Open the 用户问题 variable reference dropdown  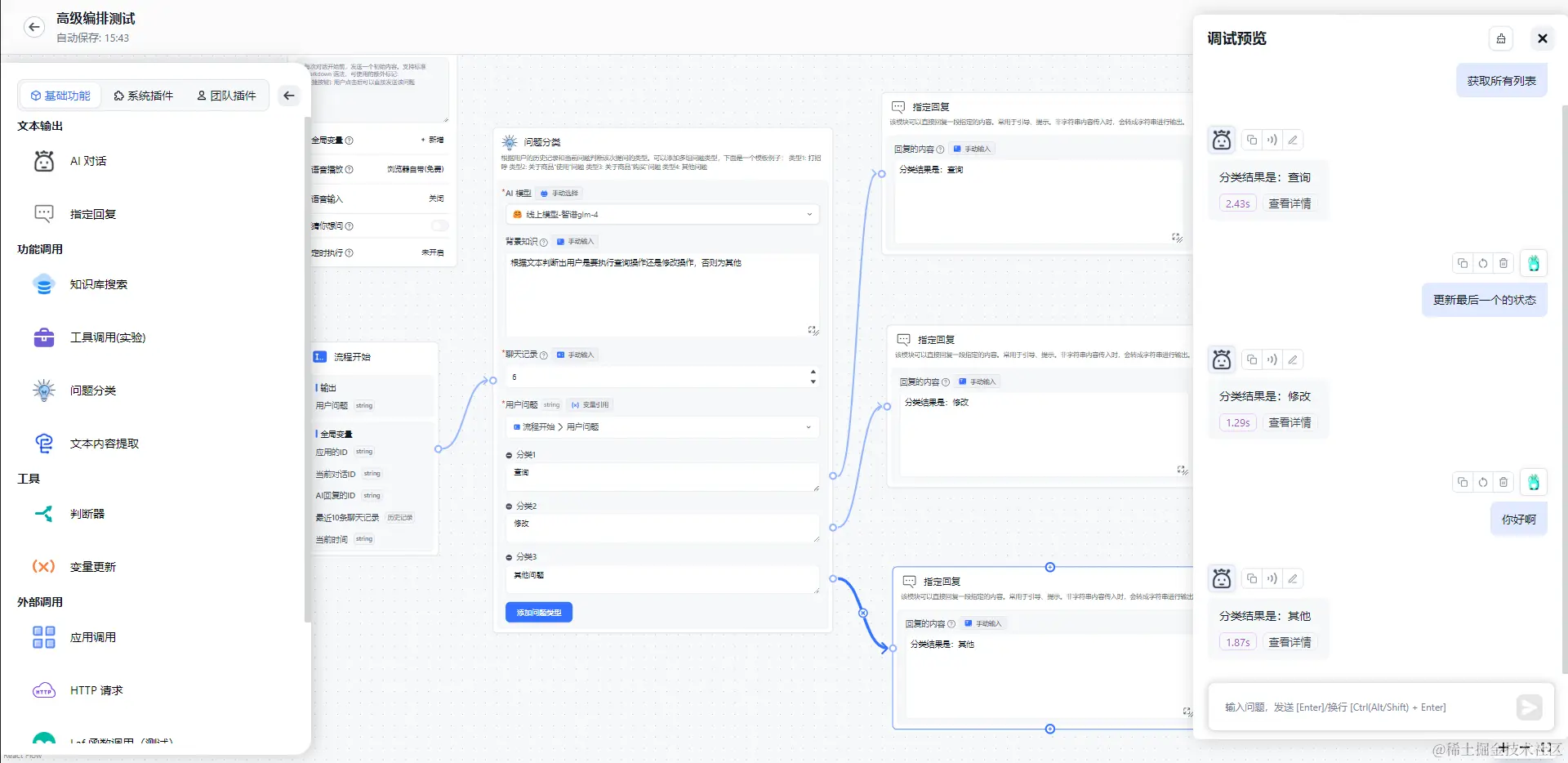coord(662,427)
